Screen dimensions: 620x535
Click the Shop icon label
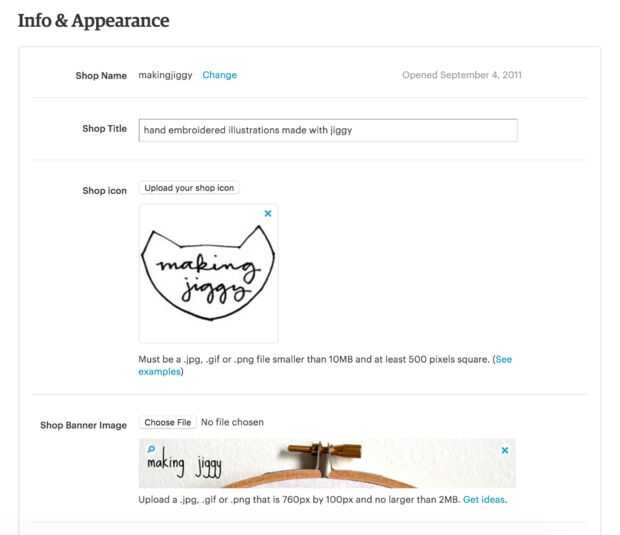point(104,191)
